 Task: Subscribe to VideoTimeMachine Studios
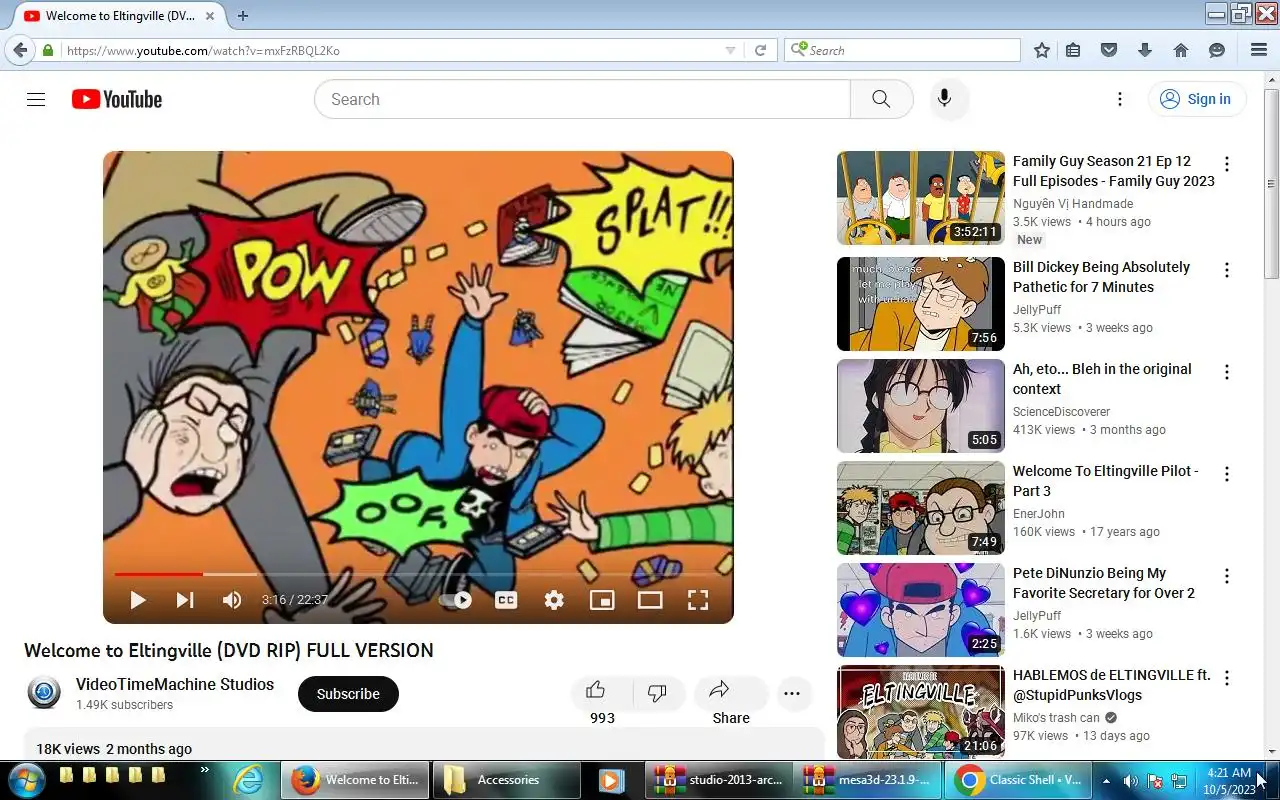click(x=348, y=694)
